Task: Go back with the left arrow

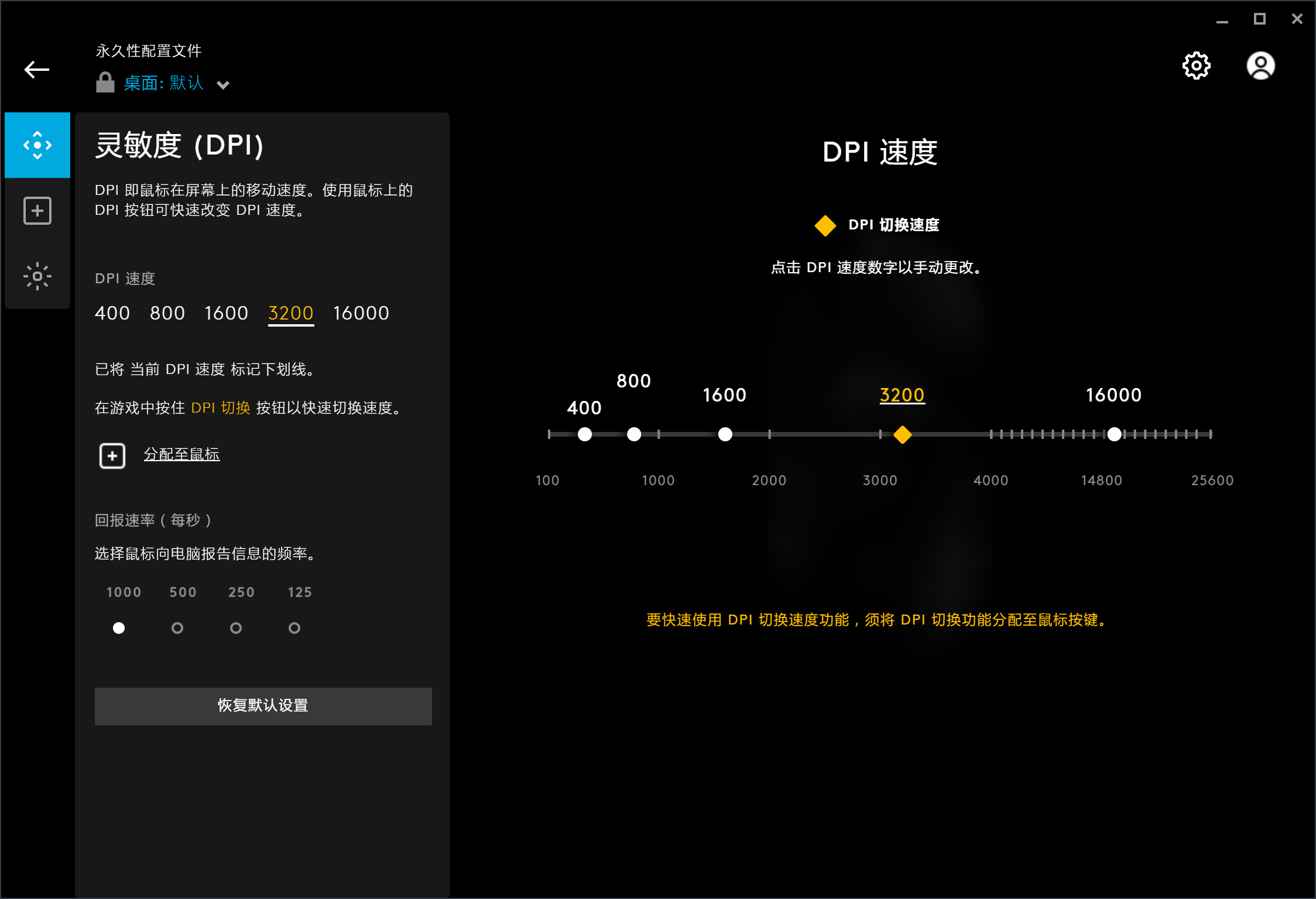Action: [x=36, y=70]
